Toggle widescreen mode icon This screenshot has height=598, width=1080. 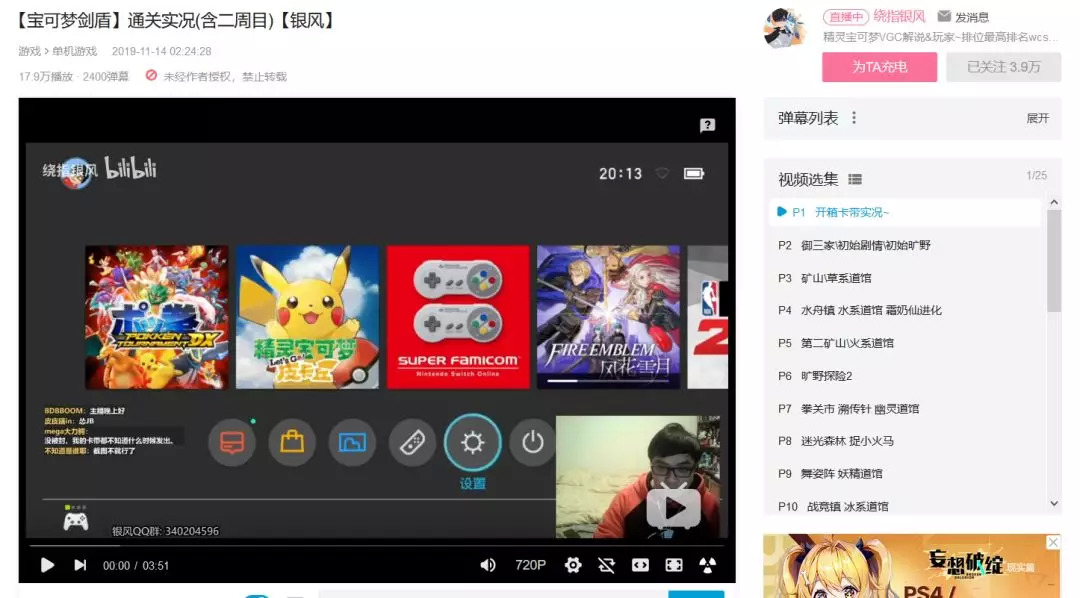[640, 566]
